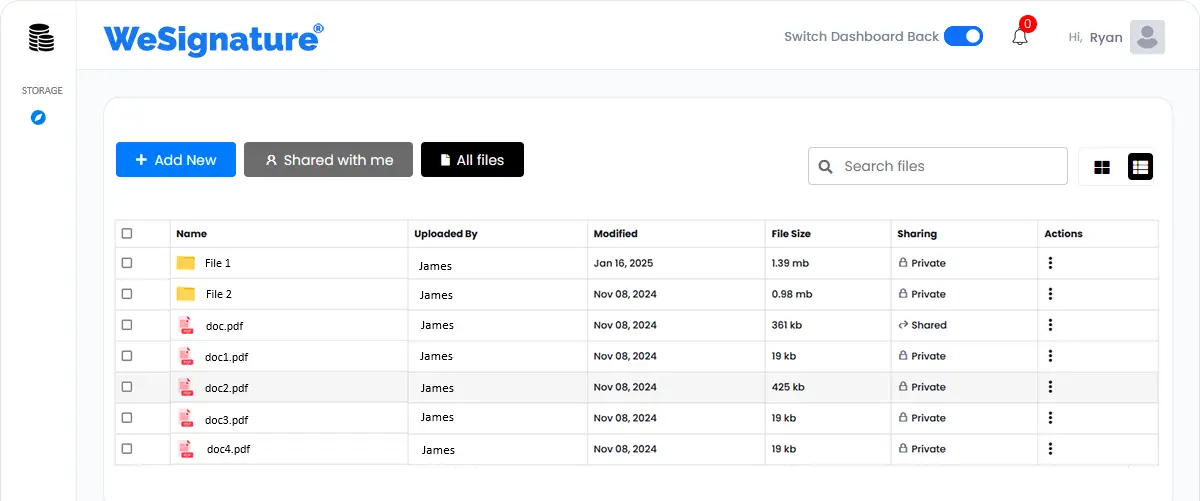Click the Add New button
1200x501 pixels.
[x=176, y=160]
